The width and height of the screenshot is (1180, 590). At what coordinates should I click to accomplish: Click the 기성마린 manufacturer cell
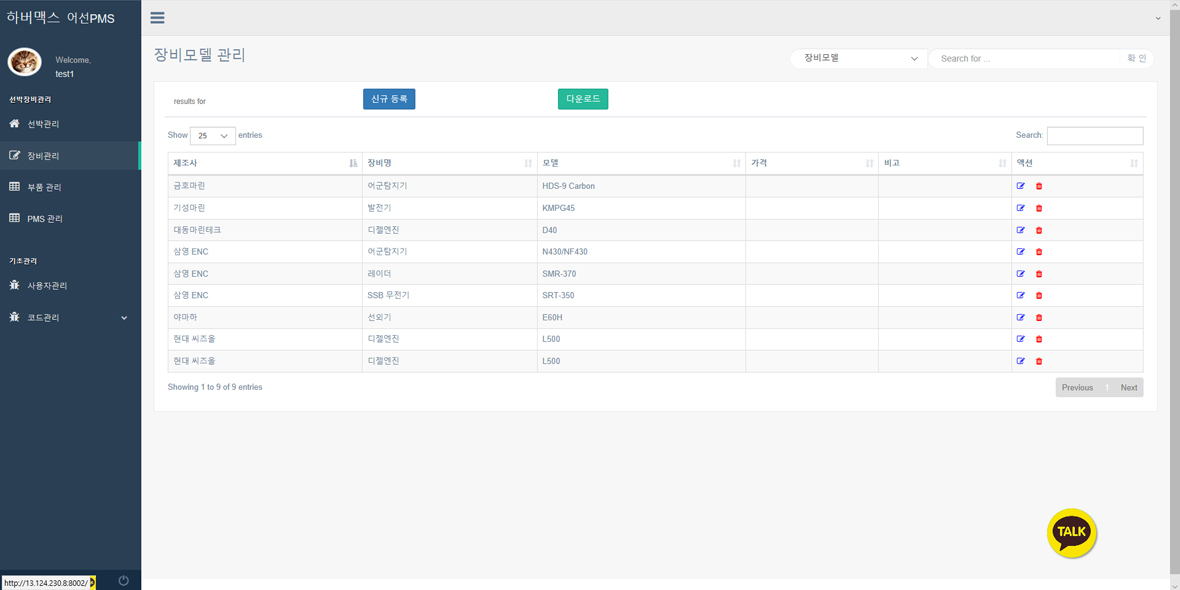265,208
